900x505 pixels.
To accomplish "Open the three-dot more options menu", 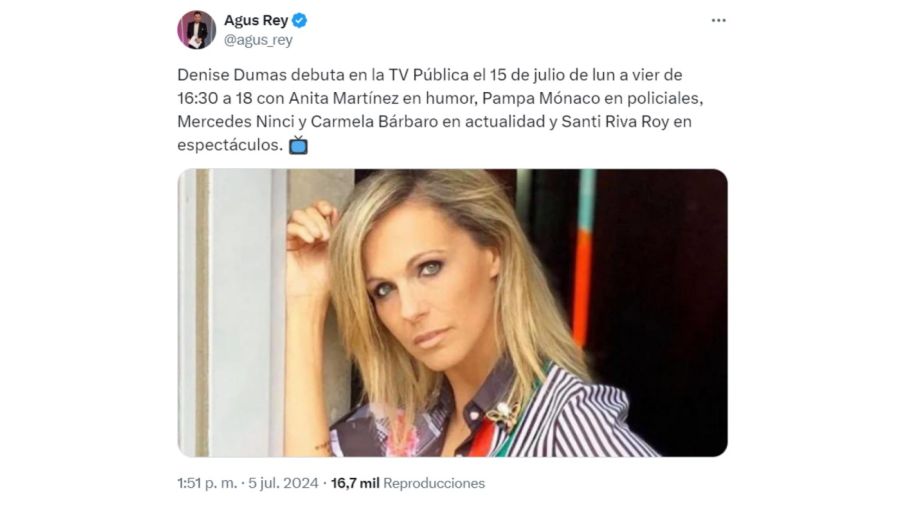I will pyautogui.click(x=719, y=21).
